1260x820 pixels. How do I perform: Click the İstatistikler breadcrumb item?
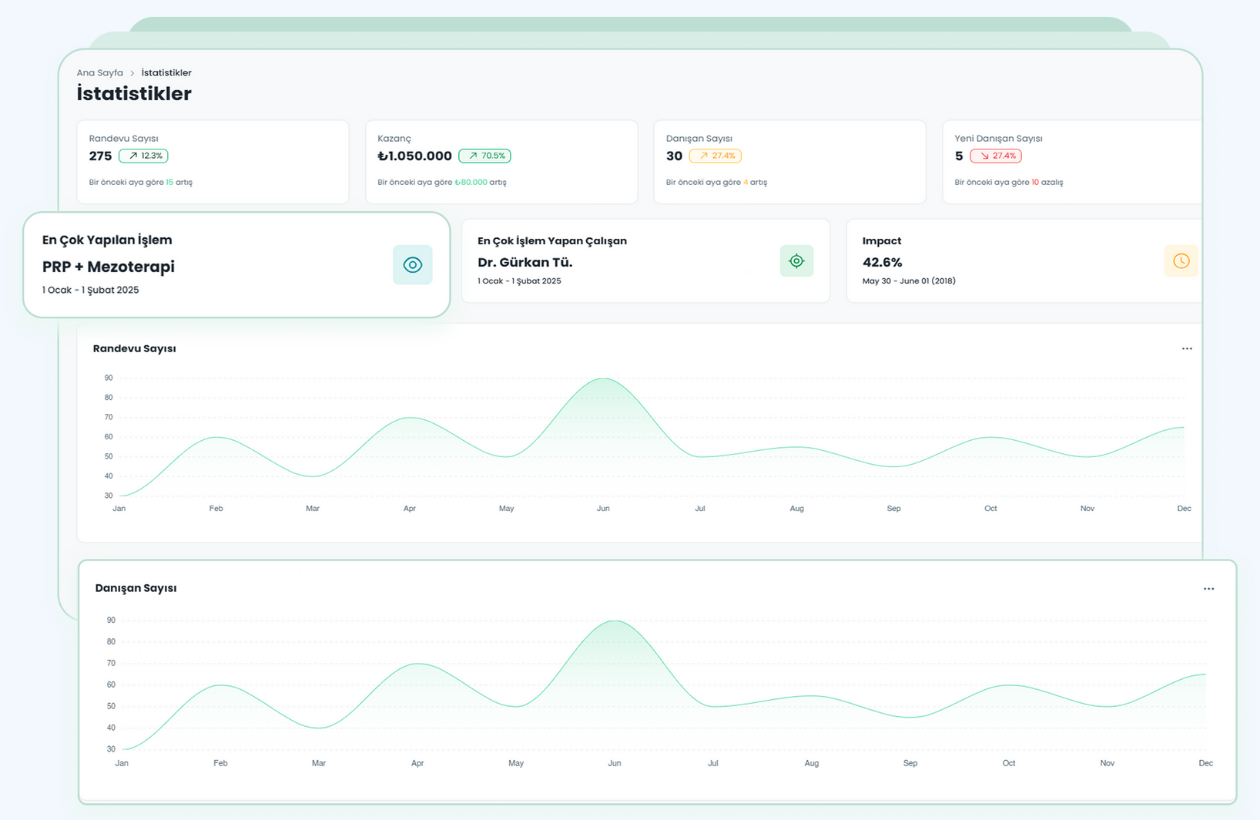click(166, 73)
